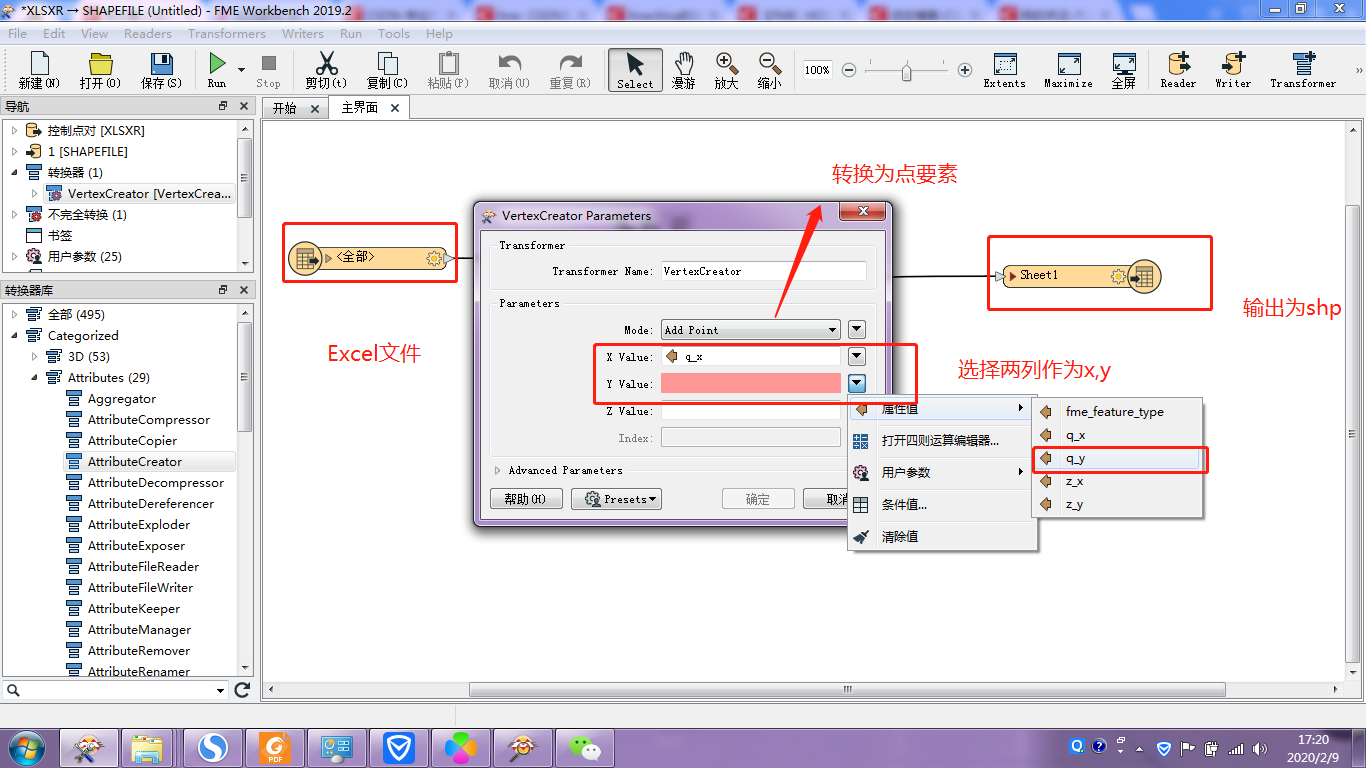1366x768 pixels.
Task: Click the canvas horizontal scrollbar
Action: coord(847,689)
